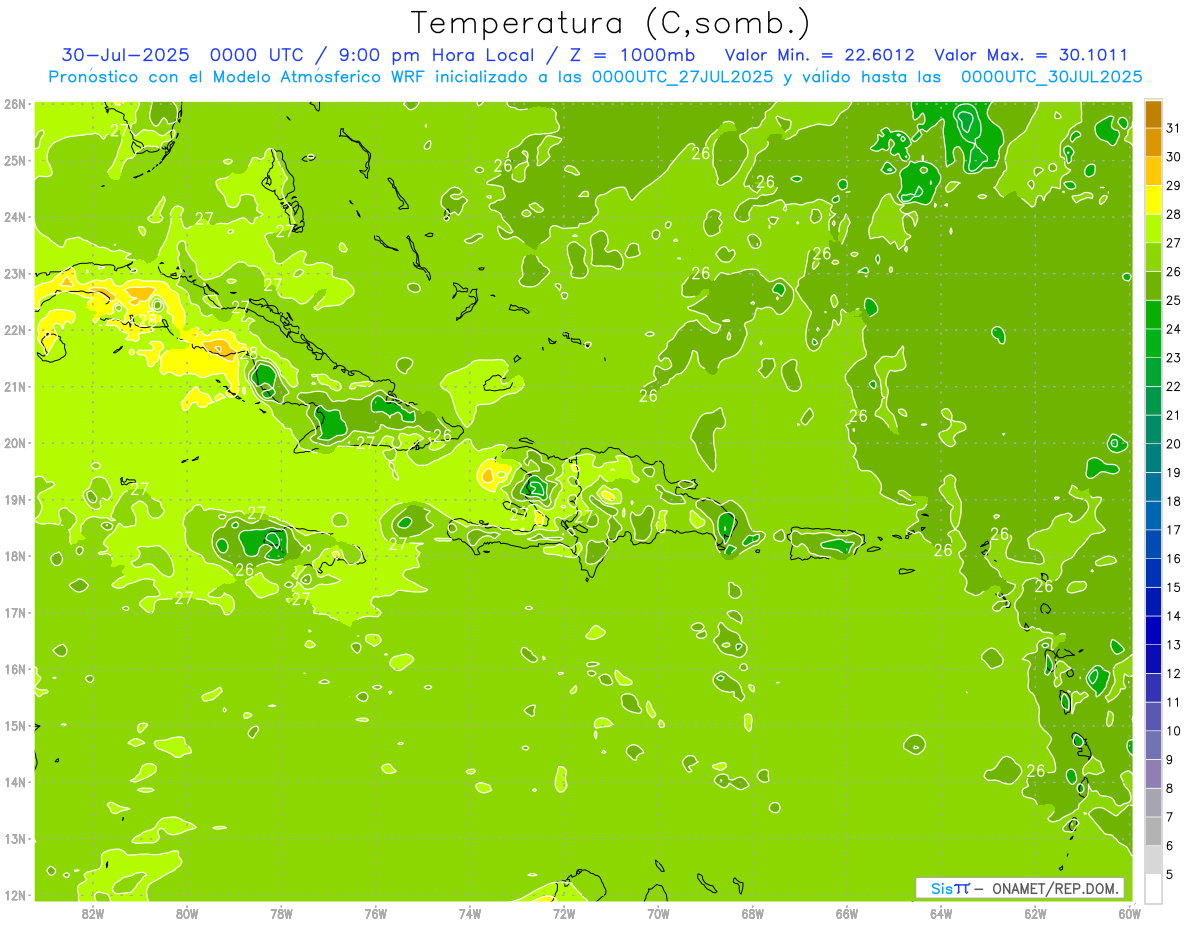The height and width of the screenshot is (927, 1200).
Task: Click the '23N' latitude axis label
Action: (x=16, y=273)
